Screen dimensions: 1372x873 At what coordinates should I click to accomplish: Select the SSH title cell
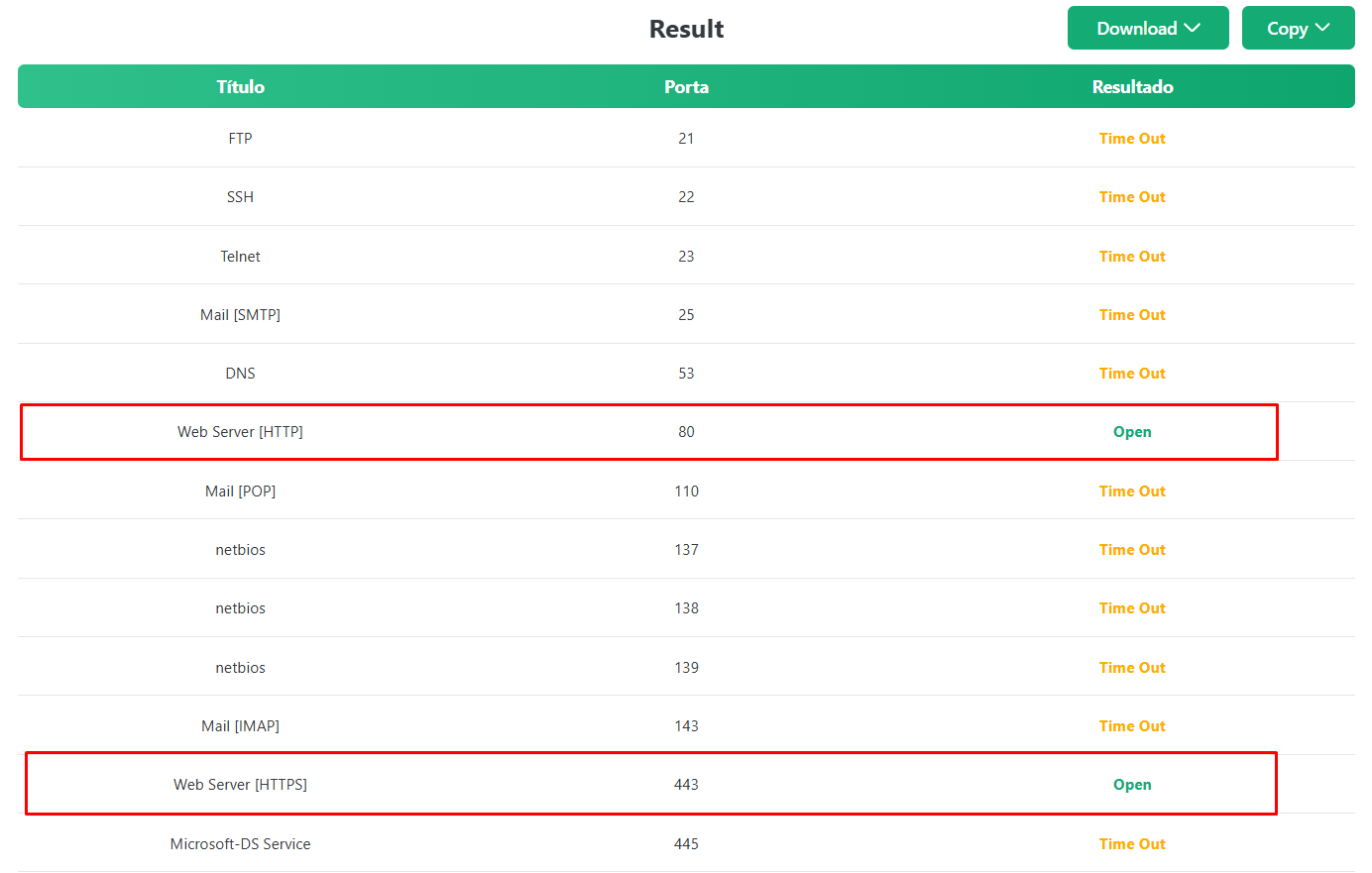click(x=240, y=197)
